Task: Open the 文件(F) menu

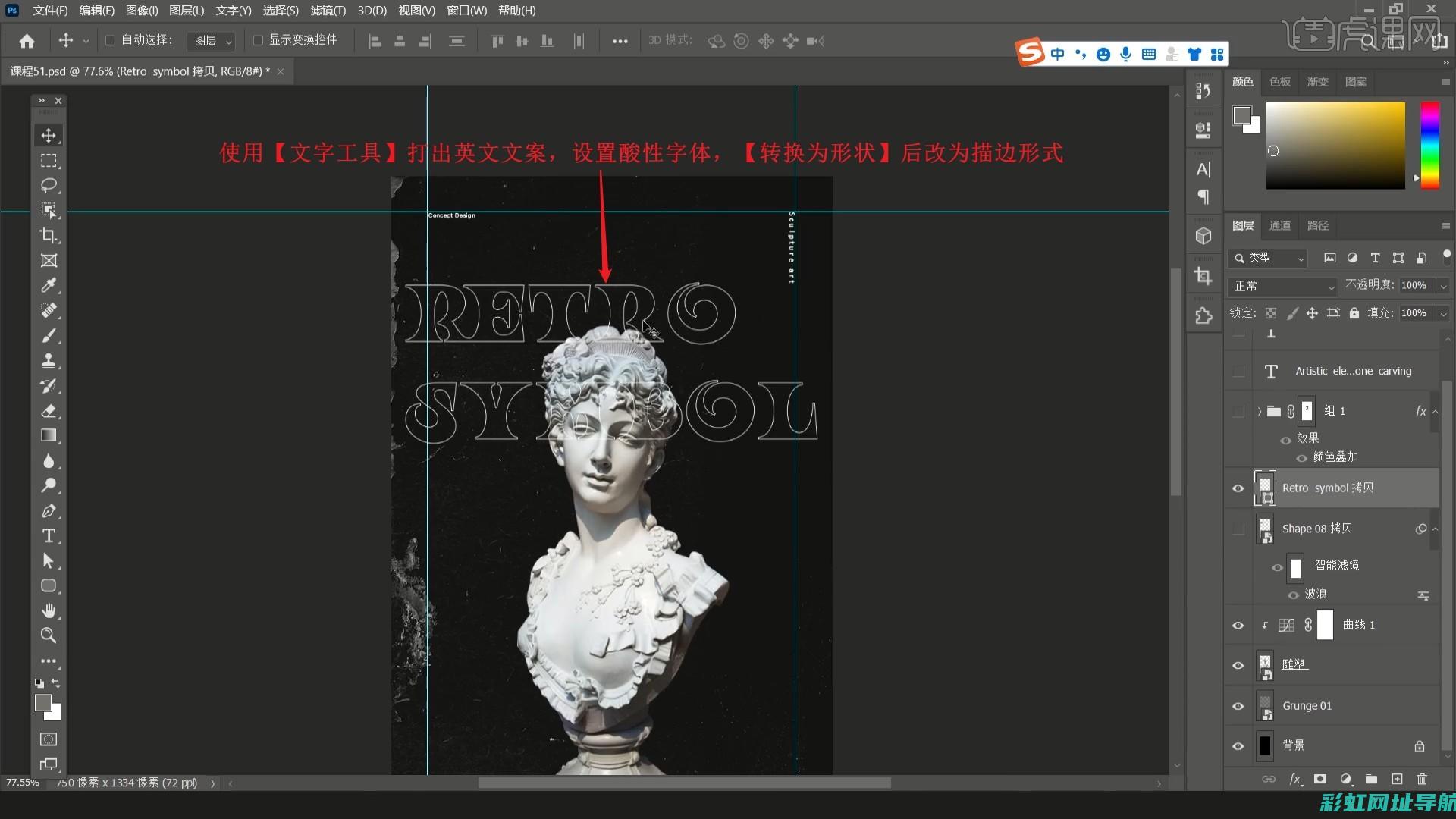Action: [x=50, y=11]
